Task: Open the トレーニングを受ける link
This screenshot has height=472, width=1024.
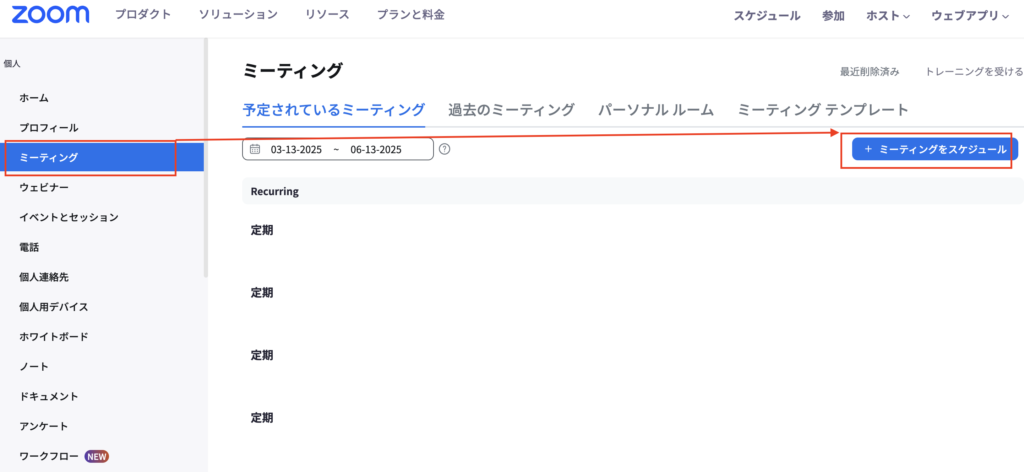Action: pos(974,72)
